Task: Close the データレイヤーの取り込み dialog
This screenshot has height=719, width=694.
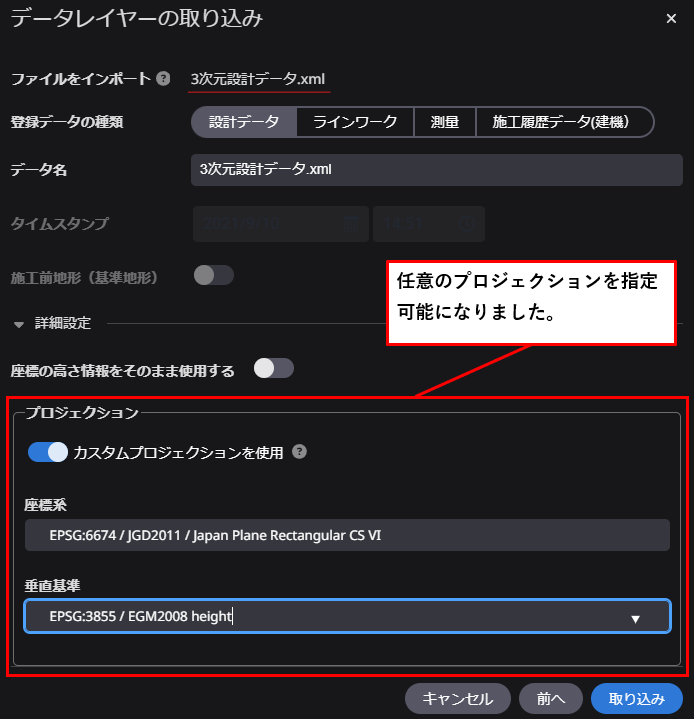Action: (671, 19)
